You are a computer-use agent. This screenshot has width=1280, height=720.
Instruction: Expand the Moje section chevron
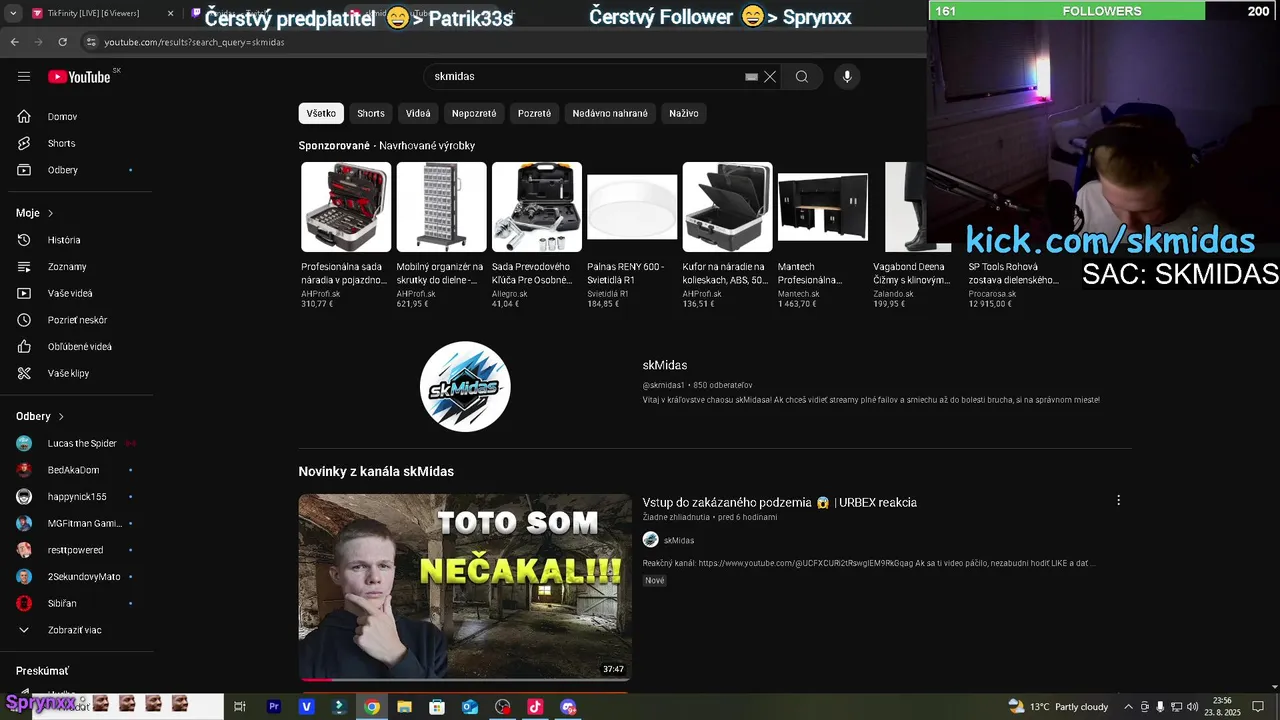coord(50,213)
